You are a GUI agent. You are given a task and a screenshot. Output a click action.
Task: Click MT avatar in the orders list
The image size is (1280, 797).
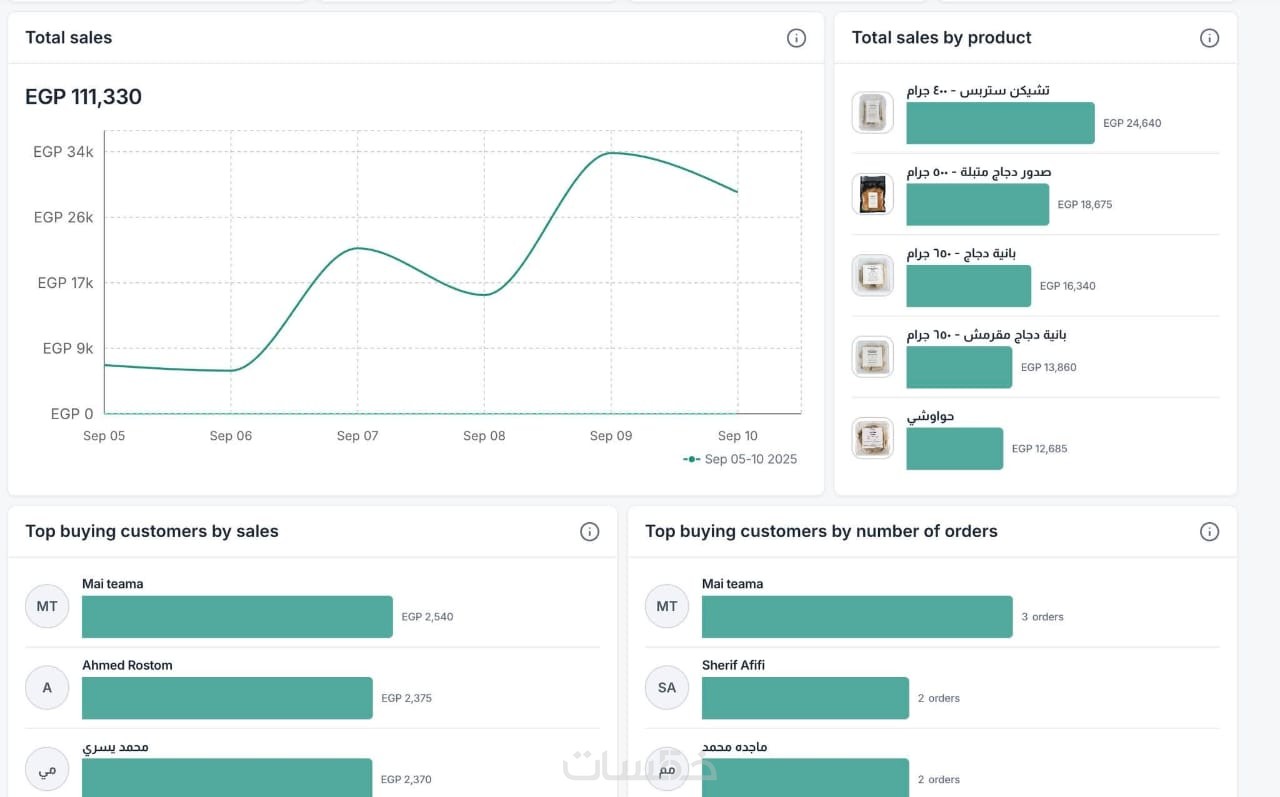click(x=667, y=606)
